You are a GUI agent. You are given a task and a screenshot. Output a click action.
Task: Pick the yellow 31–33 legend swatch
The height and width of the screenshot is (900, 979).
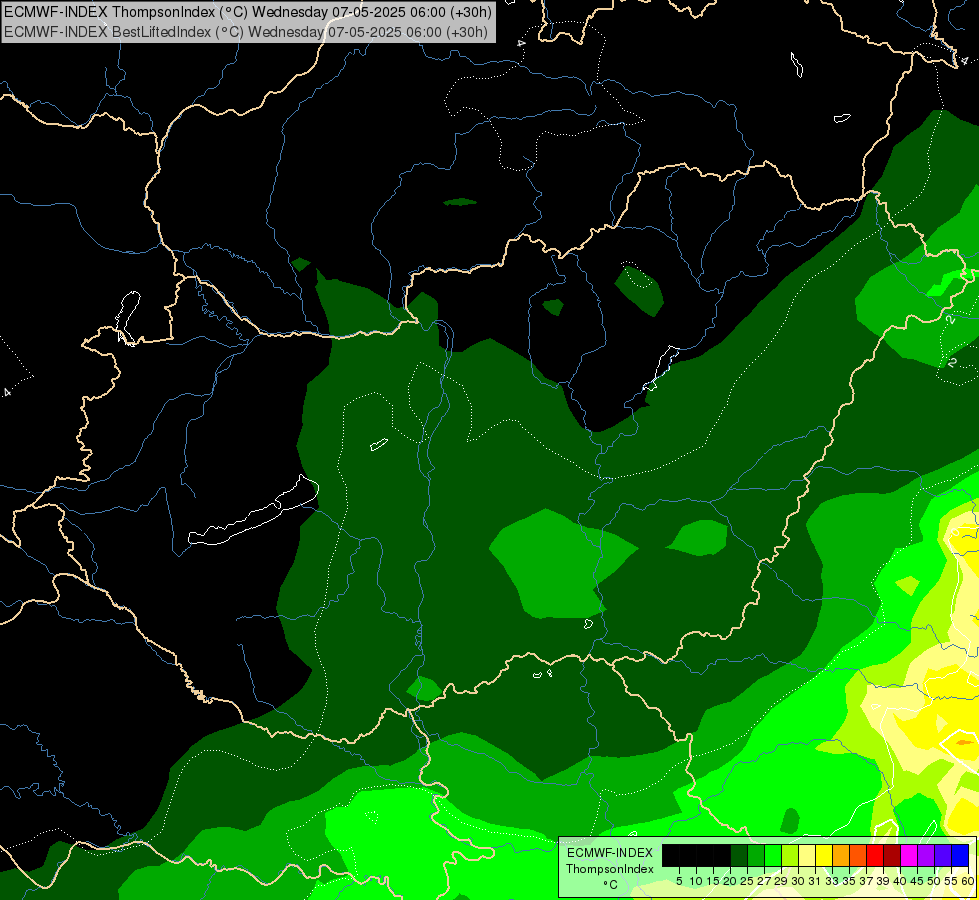click(x=824, y=855)
